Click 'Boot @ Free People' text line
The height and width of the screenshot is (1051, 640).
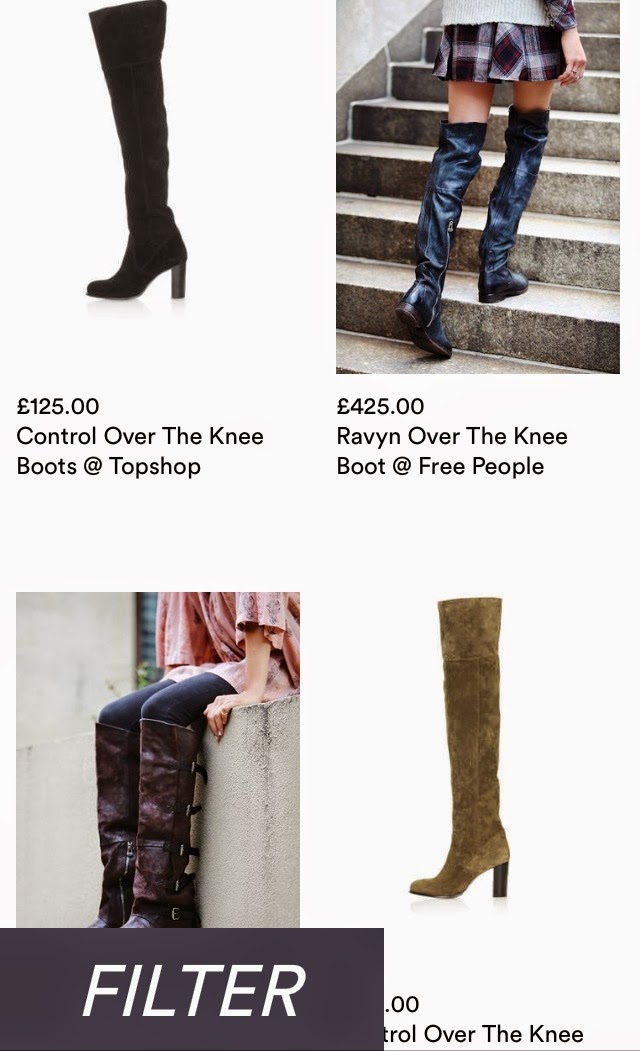coord(440,467)
